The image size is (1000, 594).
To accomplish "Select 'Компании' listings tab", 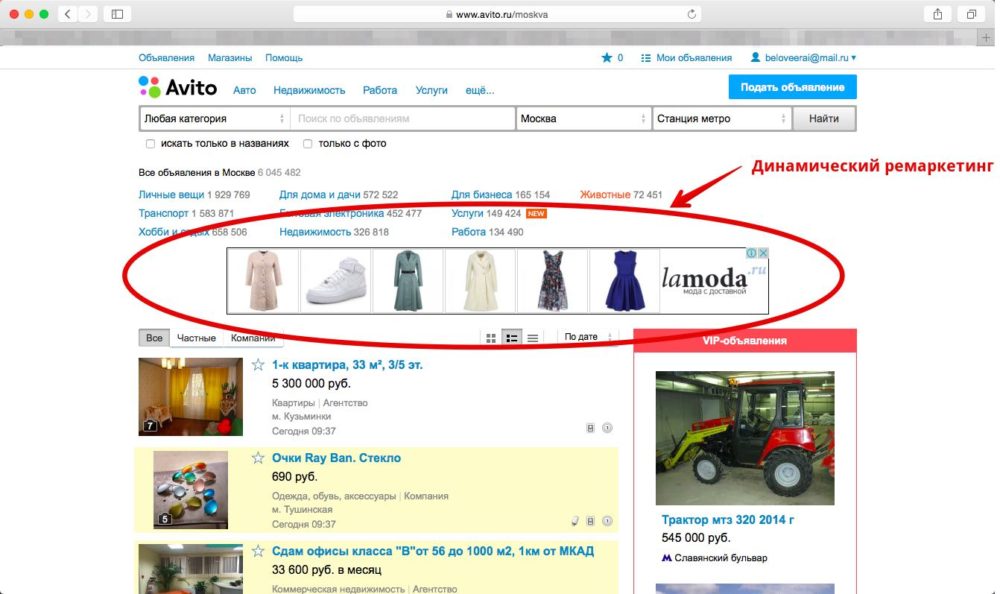I will pyautogui.click(x=253, y=338).
